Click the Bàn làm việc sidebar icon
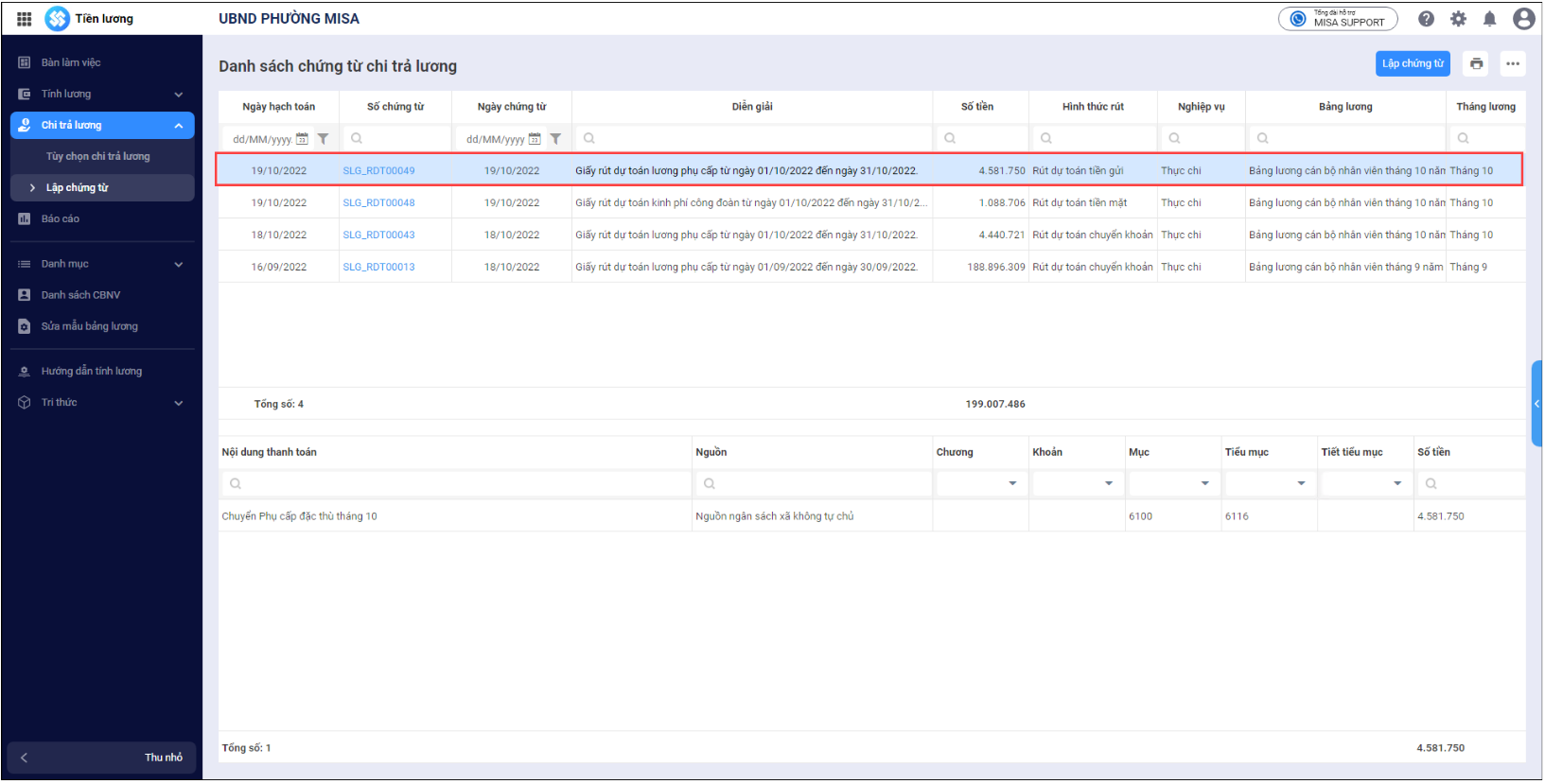This screenshot has height=784, width=1545. point(25,62)
